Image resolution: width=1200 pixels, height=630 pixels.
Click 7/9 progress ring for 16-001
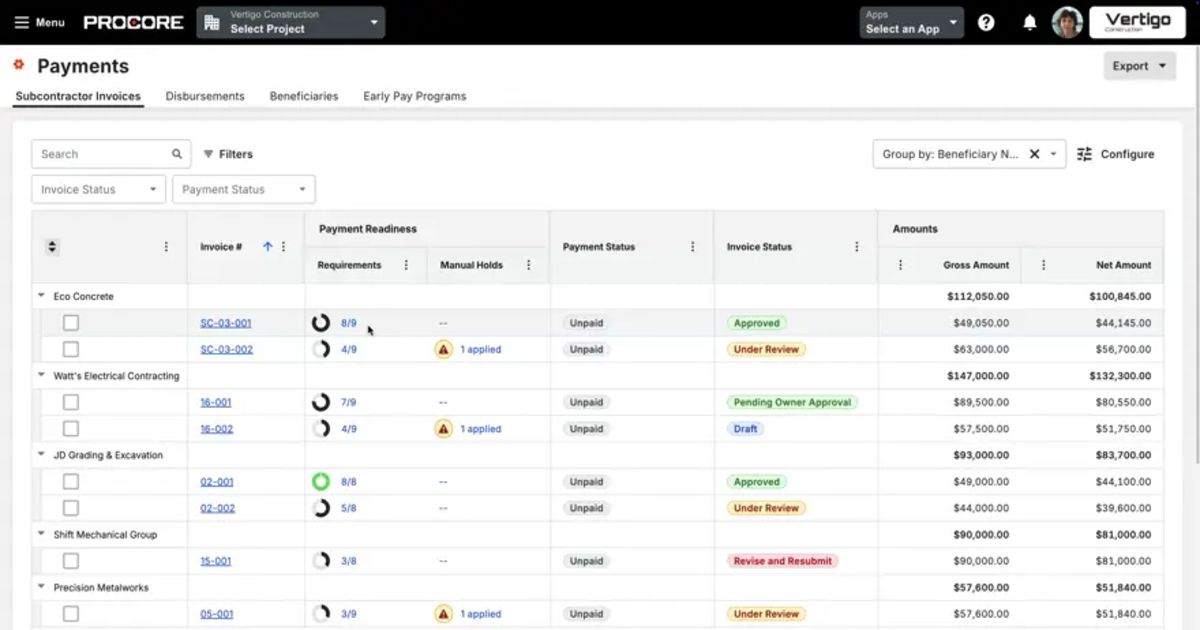[x=321, y=402]
